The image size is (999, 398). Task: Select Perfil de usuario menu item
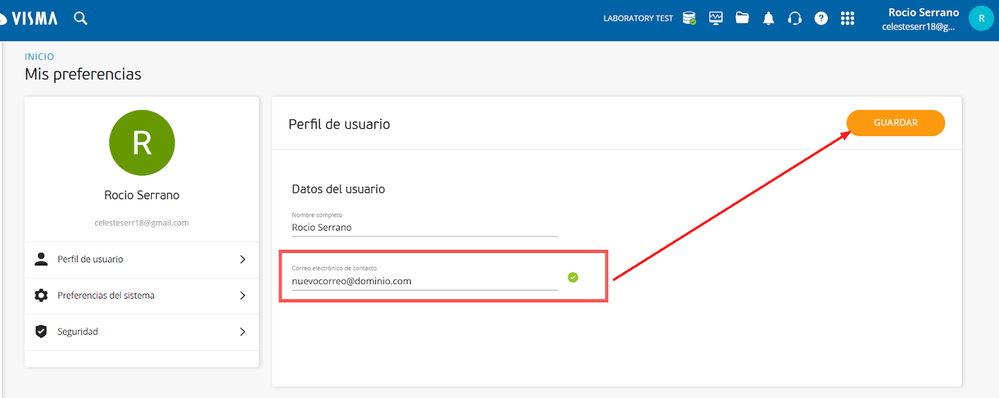click(x=142, y=259)
